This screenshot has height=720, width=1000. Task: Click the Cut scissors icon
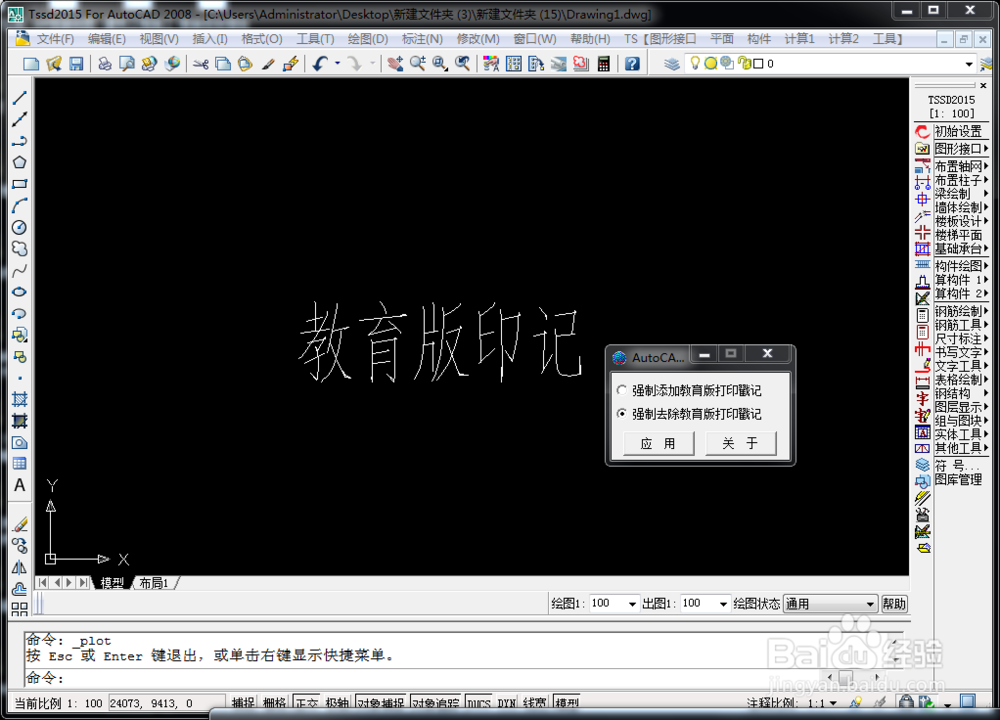click(201, 64)
